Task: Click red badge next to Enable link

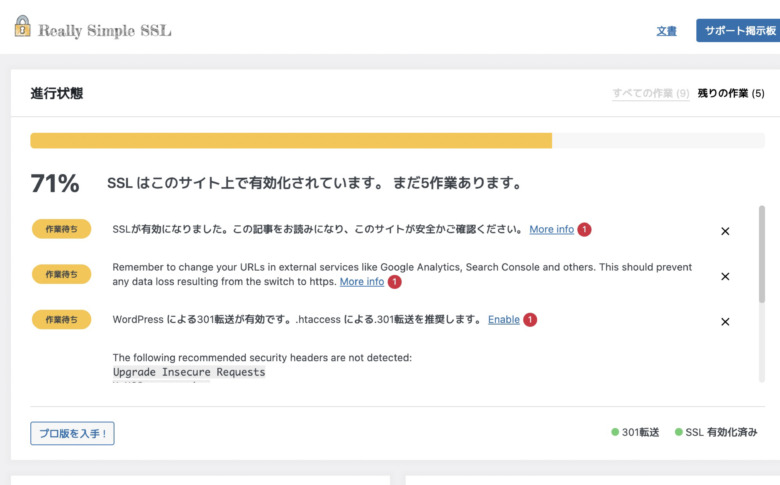Action: [x=530, y=319]
